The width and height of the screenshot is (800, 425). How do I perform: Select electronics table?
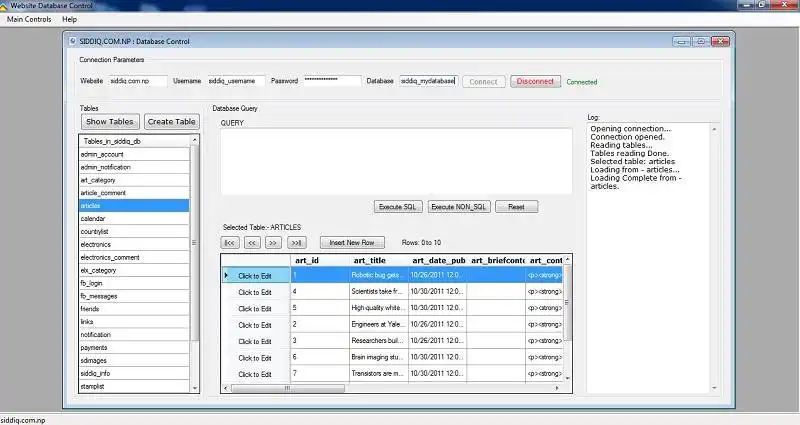[x=134, y=244]
